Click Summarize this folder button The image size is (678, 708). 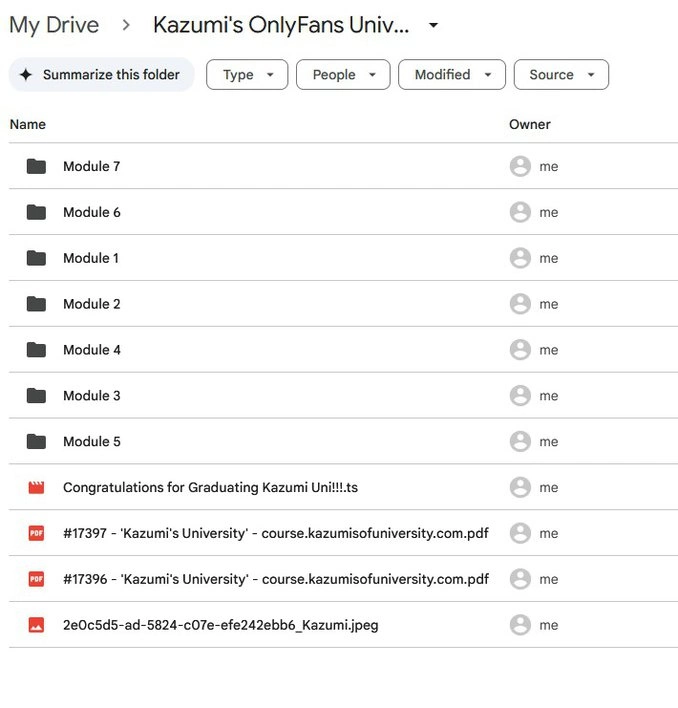pos(102,75)
